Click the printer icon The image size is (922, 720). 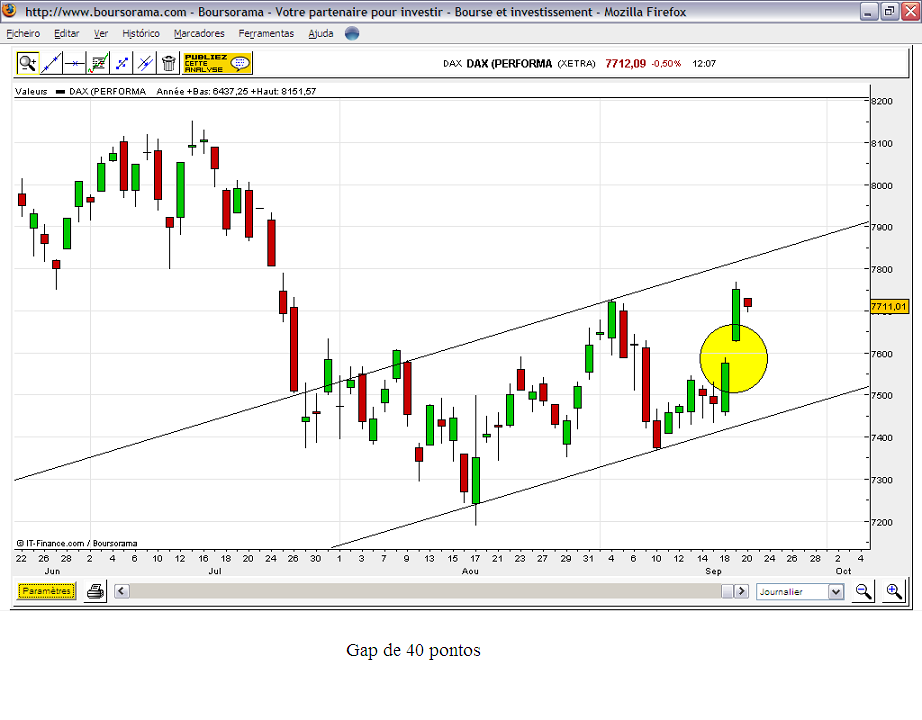tap(95, 591)
